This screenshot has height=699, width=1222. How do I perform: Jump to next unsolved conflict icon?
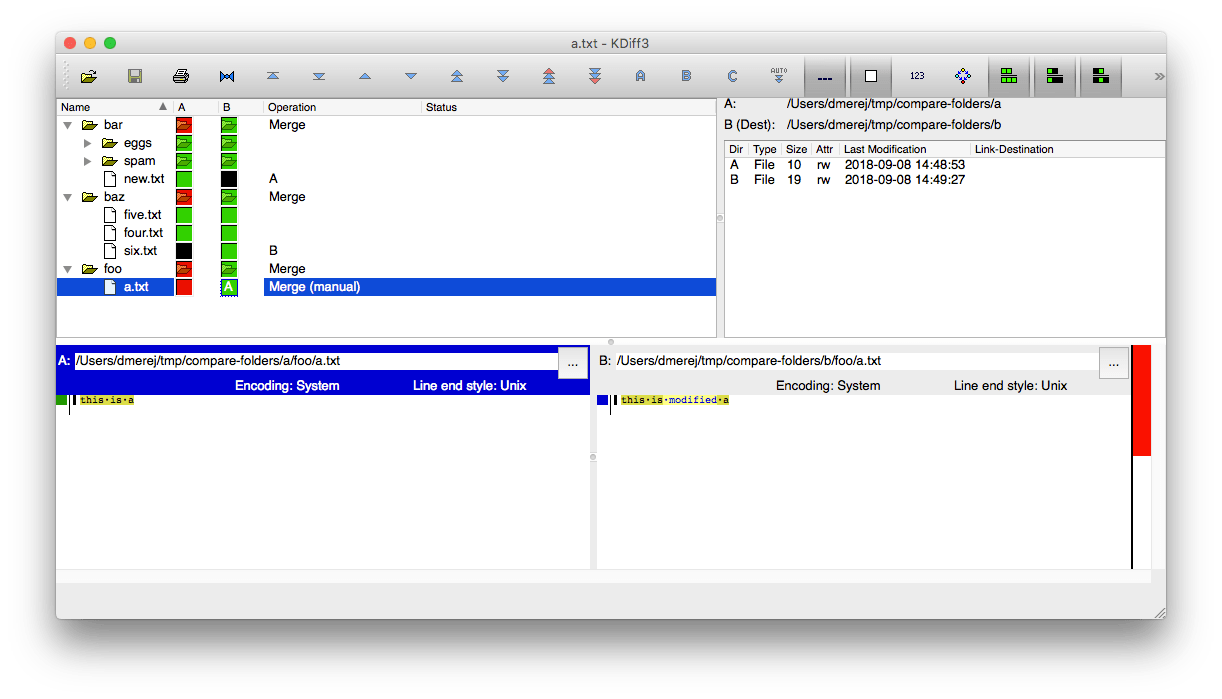tap(595, 76)
